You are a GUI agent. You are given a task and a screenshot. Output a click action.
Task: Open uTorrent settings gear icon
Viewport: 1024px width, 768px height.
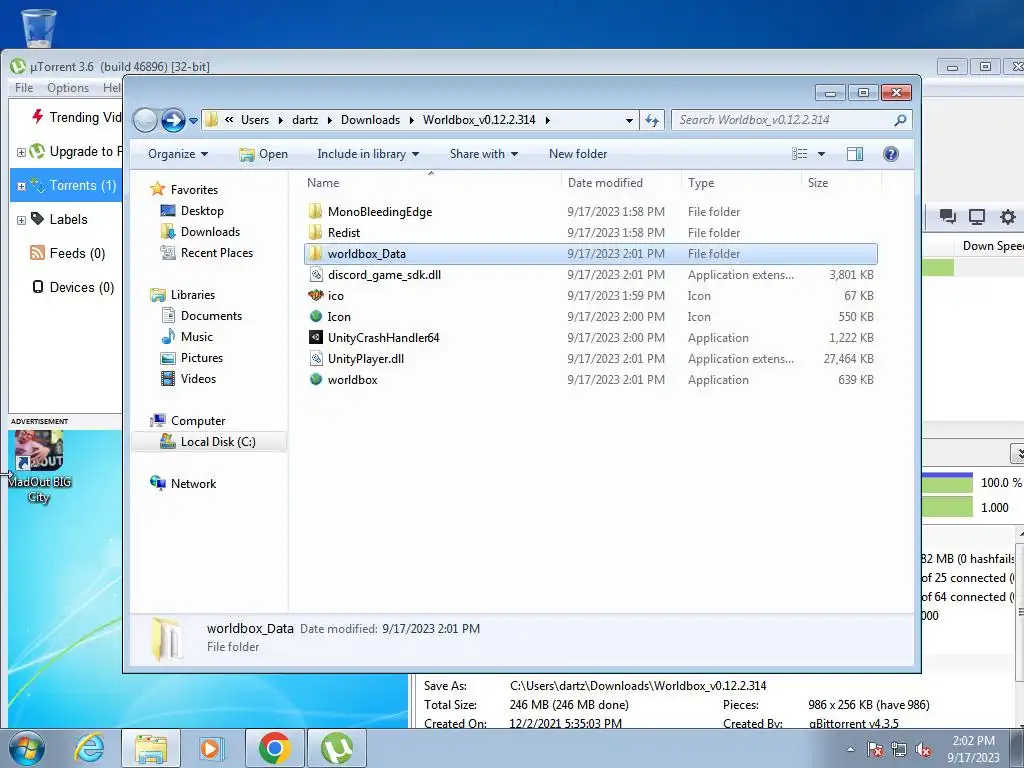tap(1008, 217)
